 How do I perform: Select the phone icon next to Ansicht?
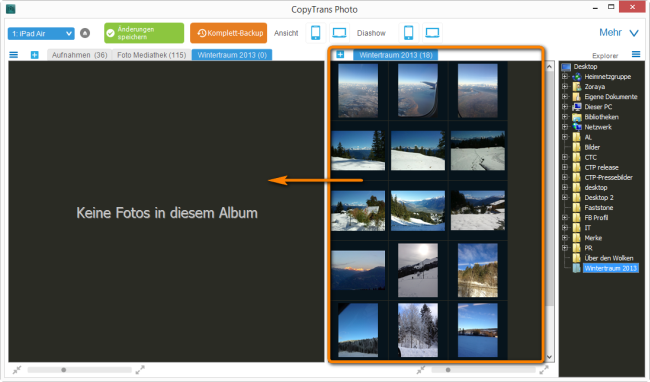[315, 33]
